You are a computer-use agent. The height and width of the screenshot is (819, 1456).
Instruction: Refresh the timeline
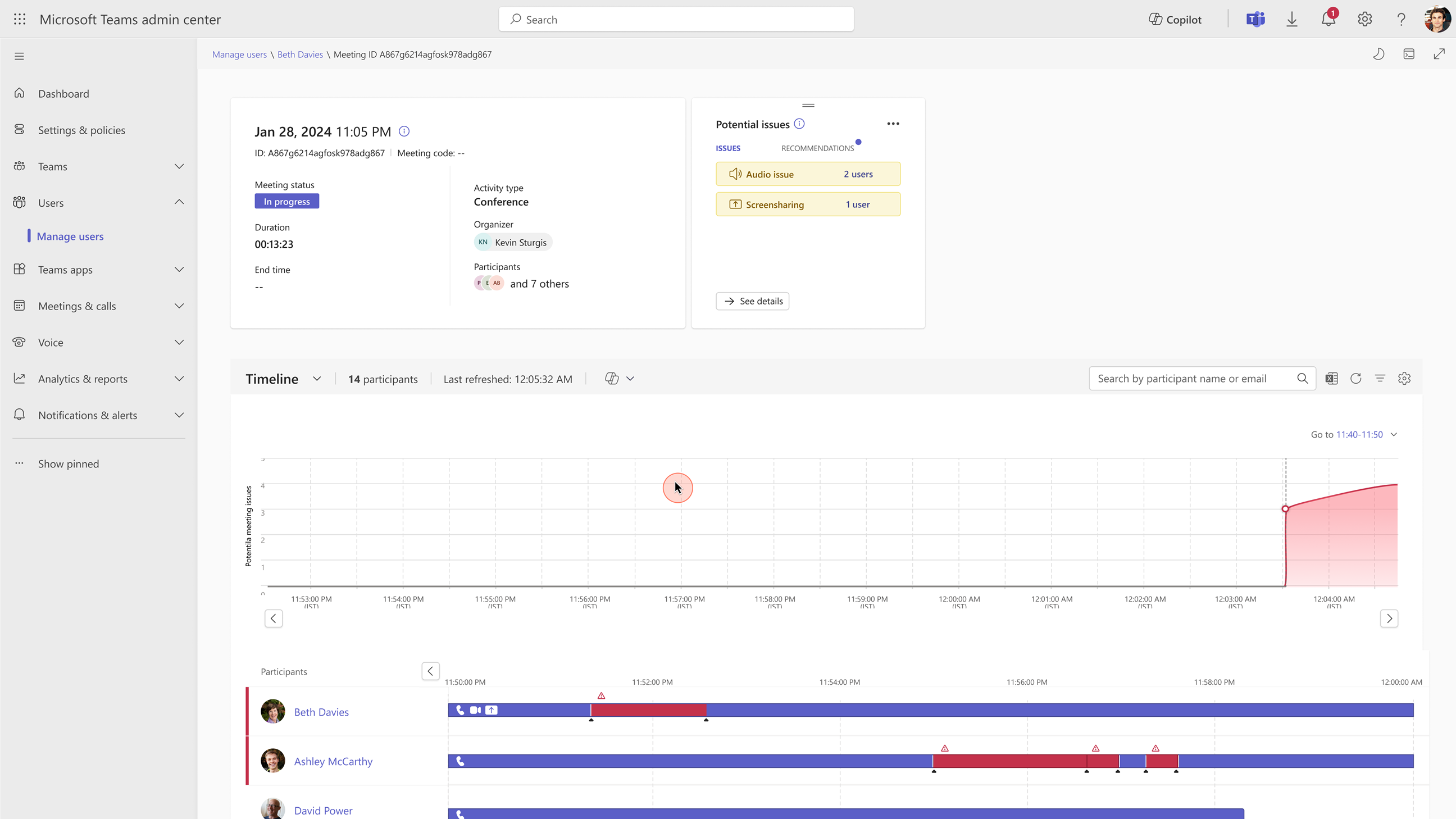pyautogui.click(x=1356, y=379)
